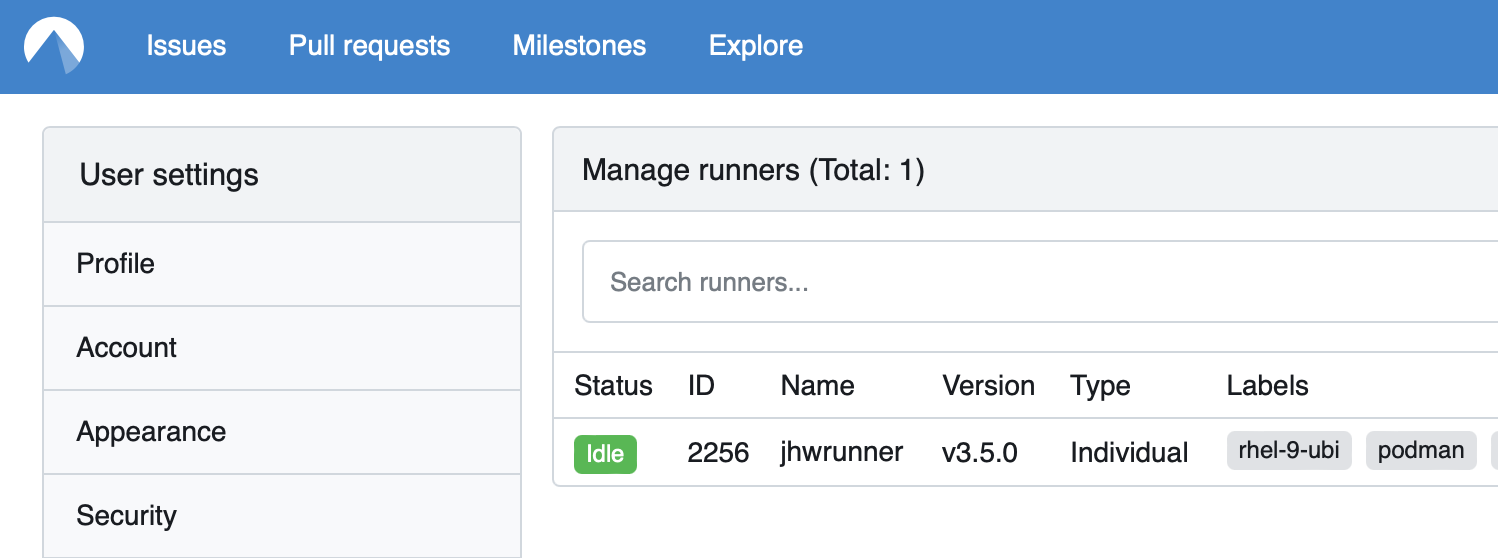
Task: Open Profile settings
Action: [282, 264]
